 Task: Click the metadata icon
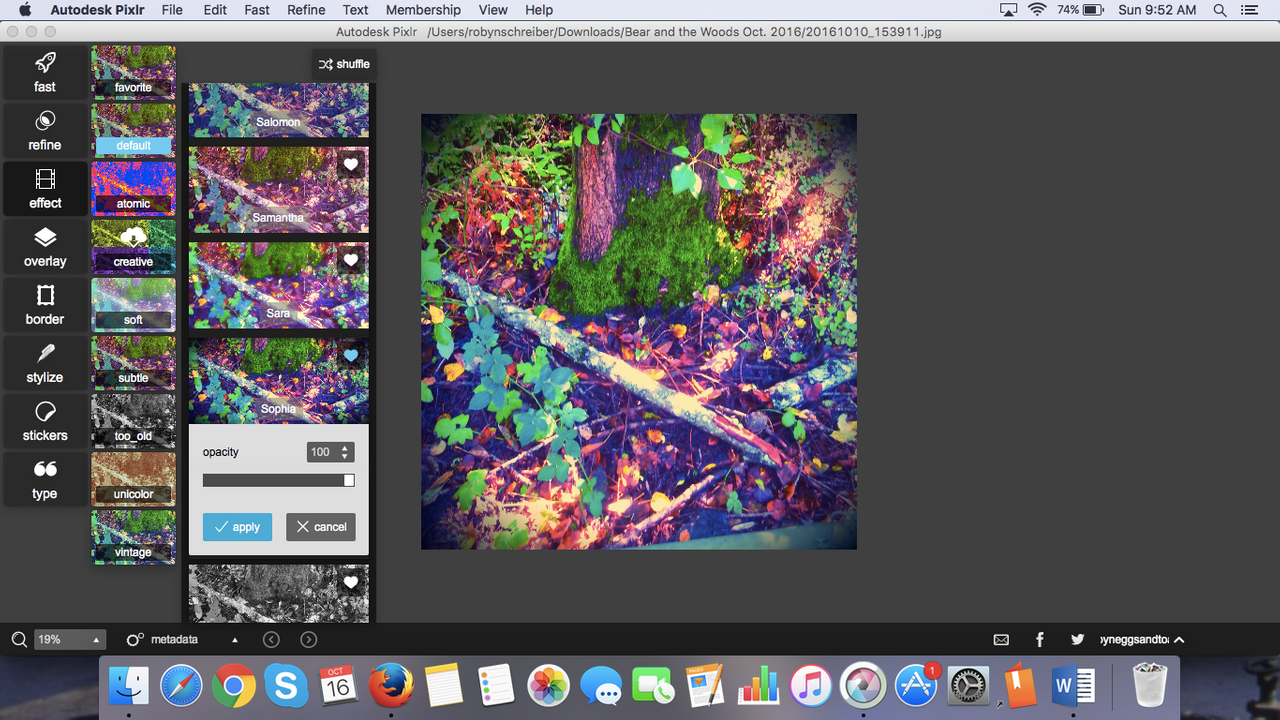click(135, 640)
